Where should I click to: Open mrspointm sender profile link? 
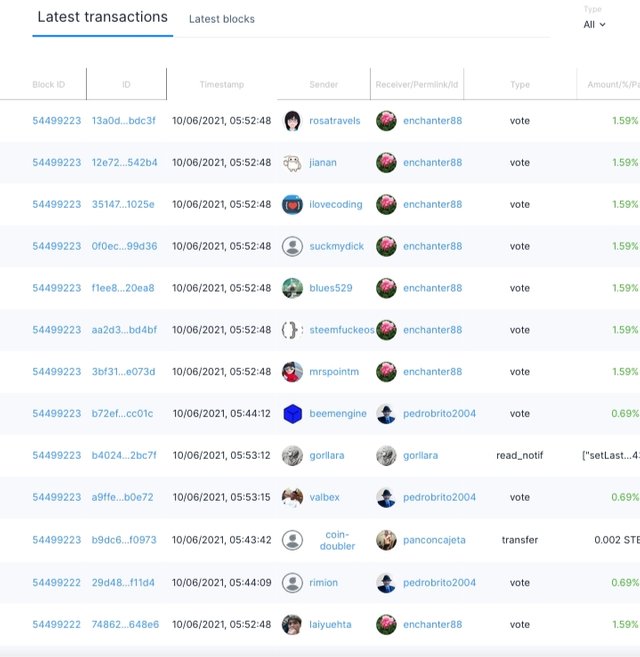(334, 372)
